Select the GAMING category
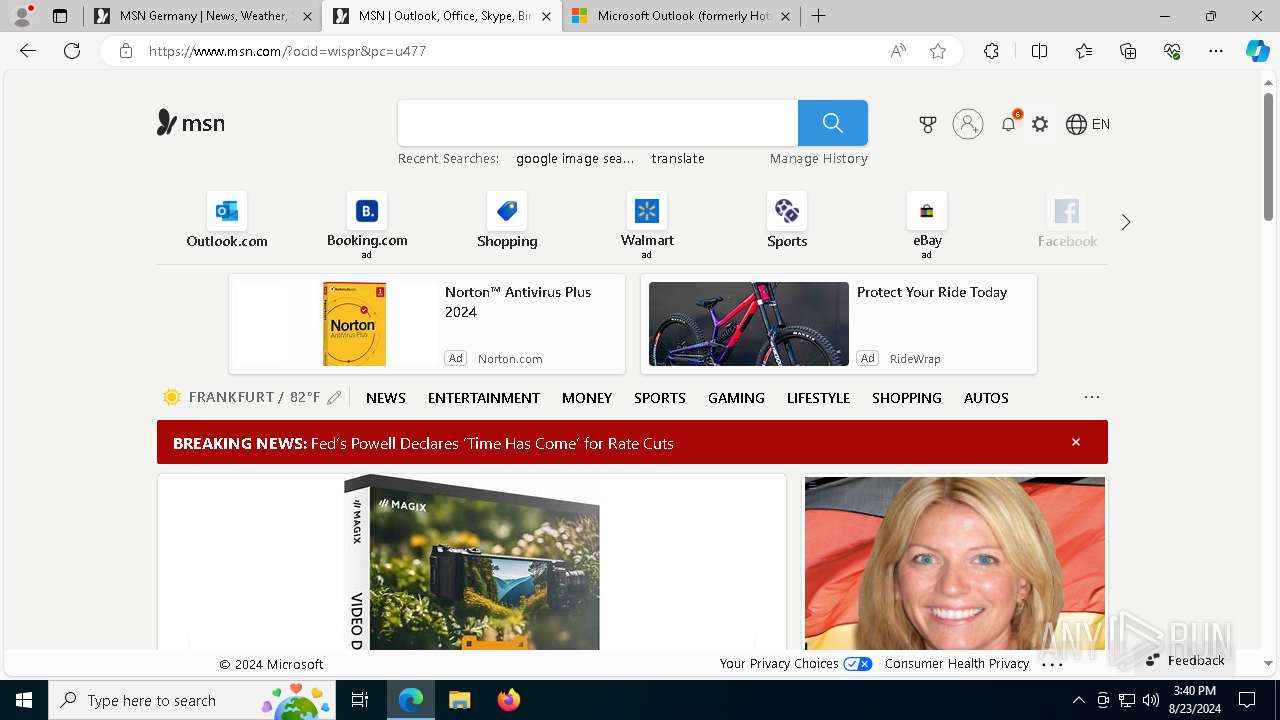The height and width of the screenshot is (720, 1280). (x=736, y=398)
